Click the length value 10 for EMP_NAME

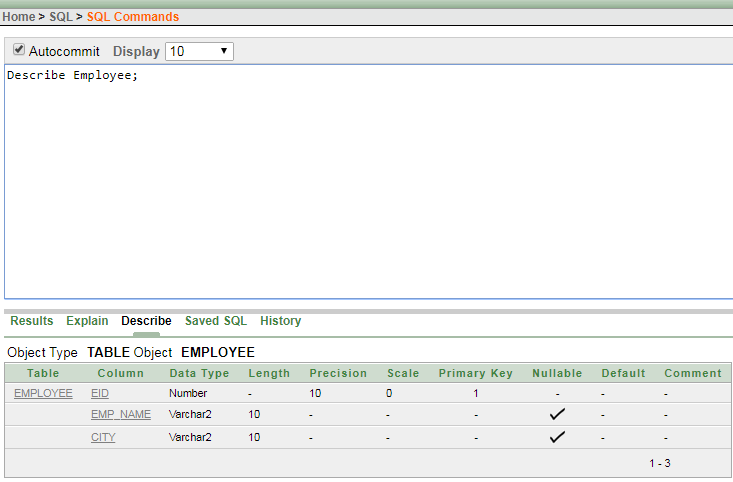254,414
